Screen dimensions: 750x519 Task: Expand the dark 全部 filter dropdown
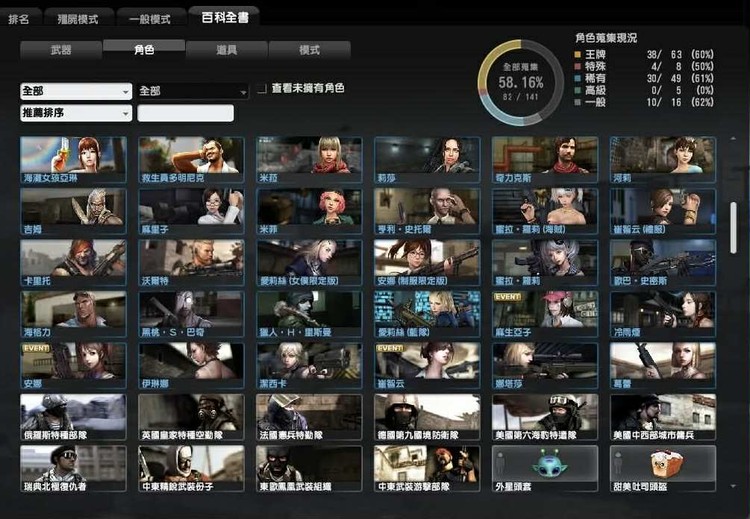[193, 91]
